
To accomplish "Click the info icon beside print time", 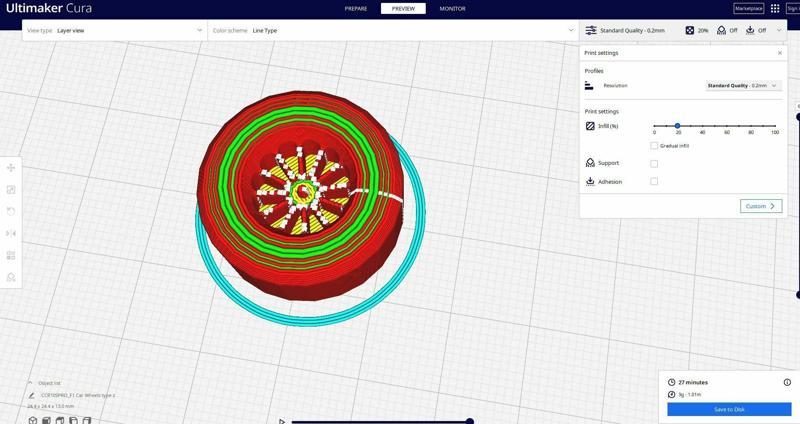I will 787,382.
